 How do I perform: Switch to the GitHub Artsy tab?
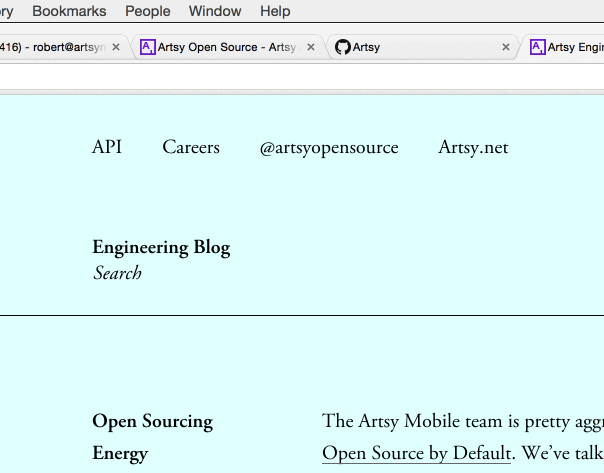tap(422, 47)
